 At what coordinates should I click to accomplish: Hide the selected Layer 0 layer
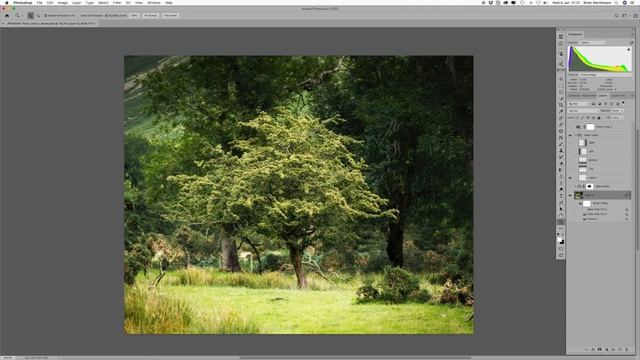click(570, 195)
